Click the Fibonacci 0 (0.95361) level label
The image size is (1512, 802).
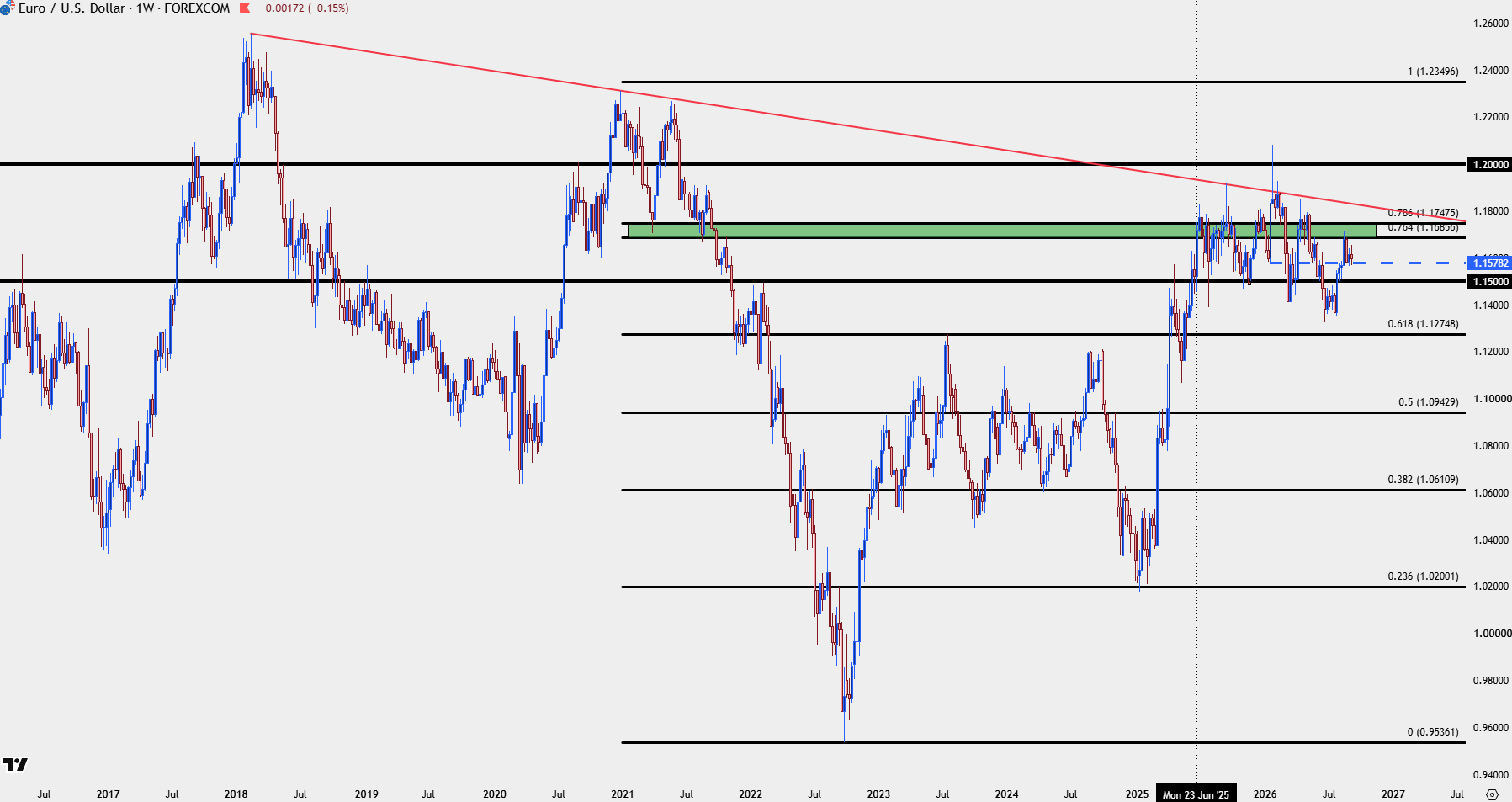[1433, 732]
